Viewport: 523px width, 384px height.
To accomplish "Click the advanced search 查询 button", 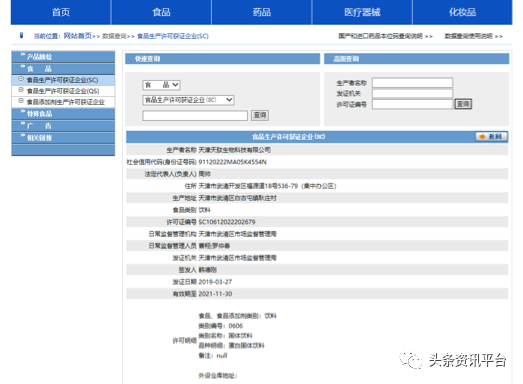I will [463, 104].
